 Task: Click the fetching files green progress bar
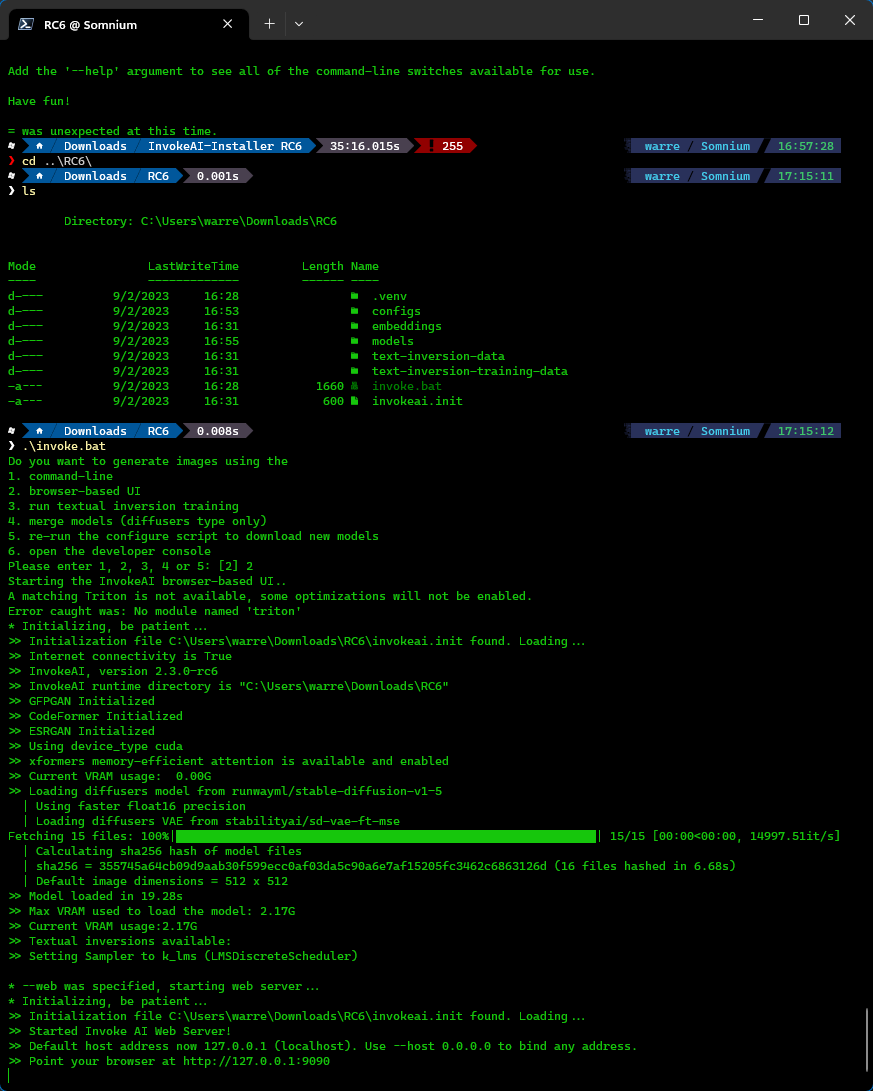(387, 836)
